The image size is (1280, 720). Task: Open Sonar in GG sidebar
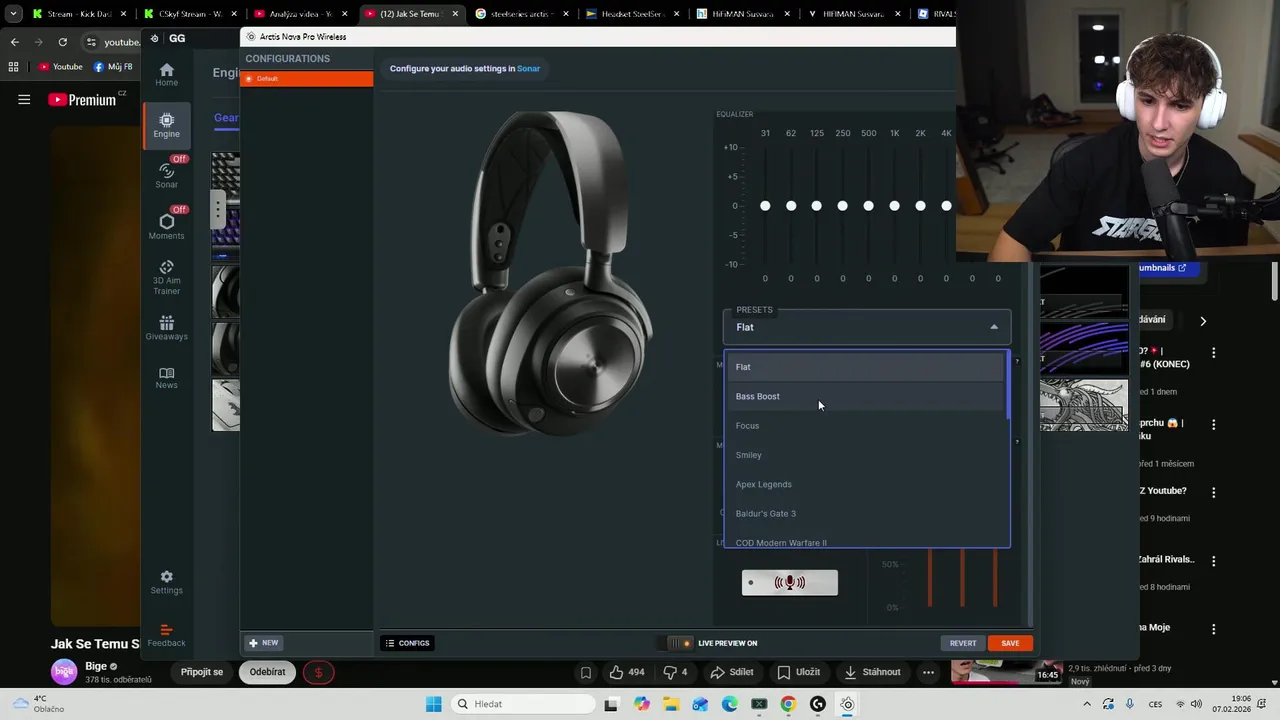(x=166, y=175)
